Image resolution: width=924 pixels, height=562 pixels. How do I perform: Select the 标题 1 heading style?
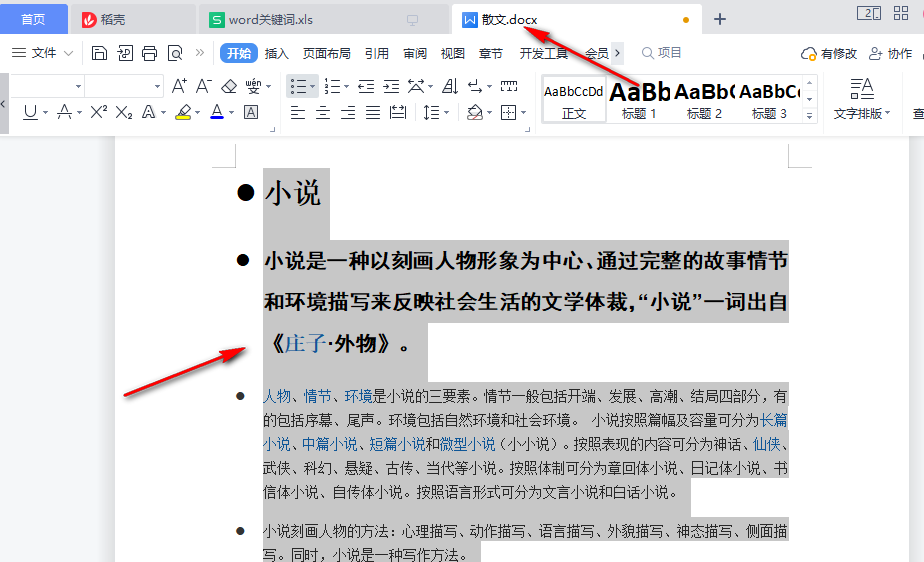point(639,100)
